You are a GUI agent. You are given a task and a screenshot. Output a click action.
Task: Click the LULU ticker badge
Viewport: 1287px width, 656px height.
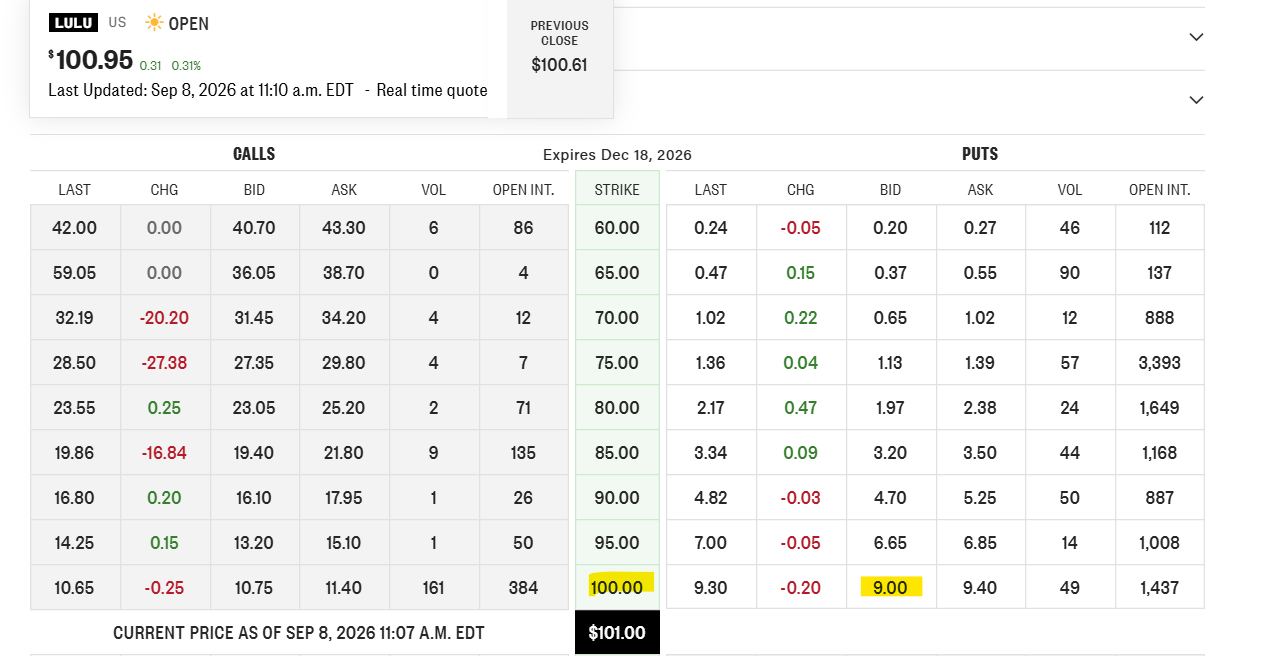point(73,23)
